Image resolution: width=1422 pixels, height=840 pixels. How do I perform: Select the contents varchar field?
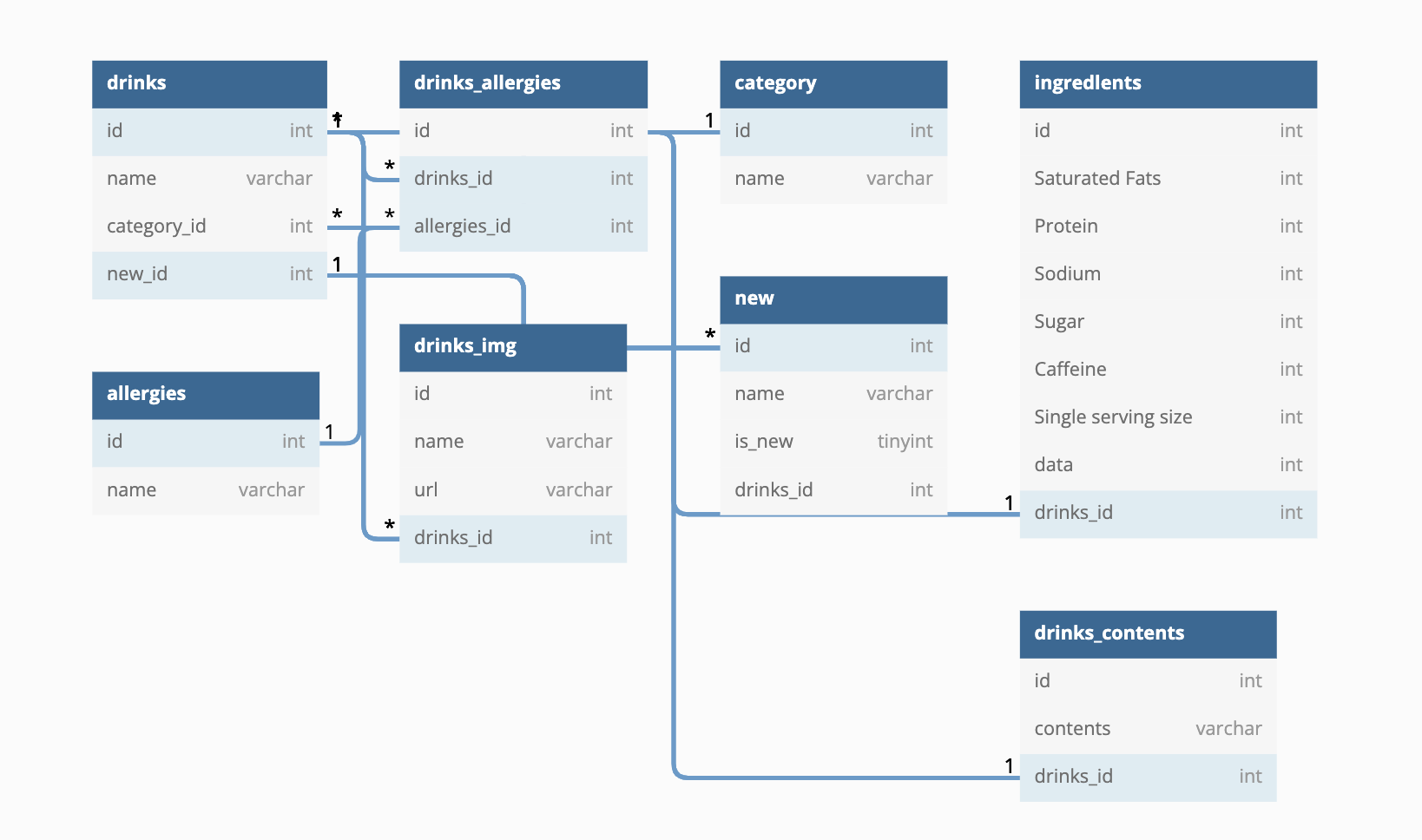click(x=1148, y=729)
